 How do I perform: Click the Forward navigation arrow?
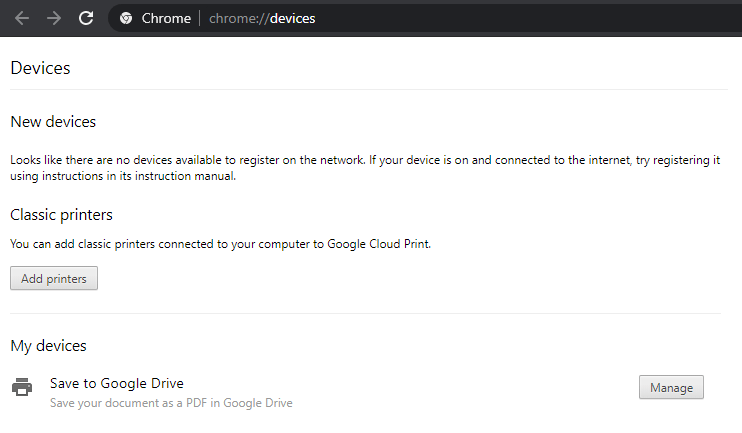pyautogui.click(x=54, y=18)
